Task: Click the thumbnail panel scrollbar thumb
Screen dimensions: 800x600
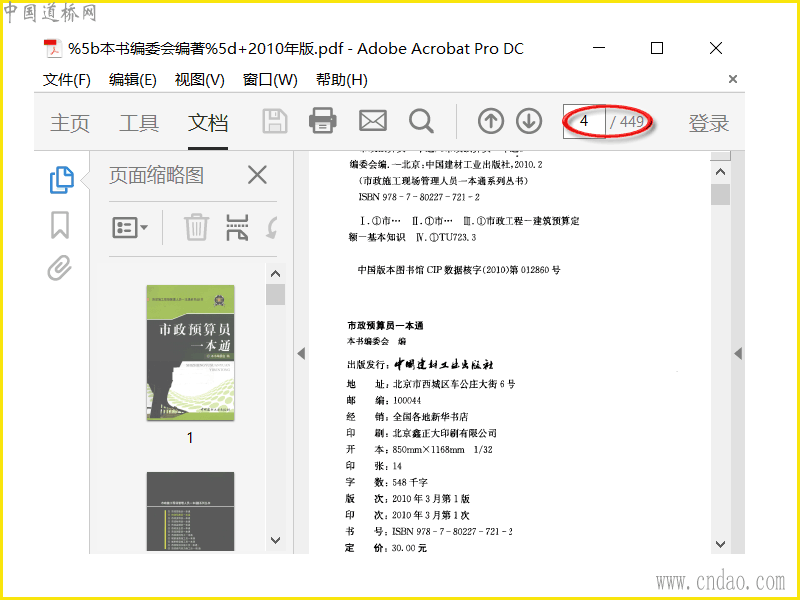Action: [x=276, y=294]
